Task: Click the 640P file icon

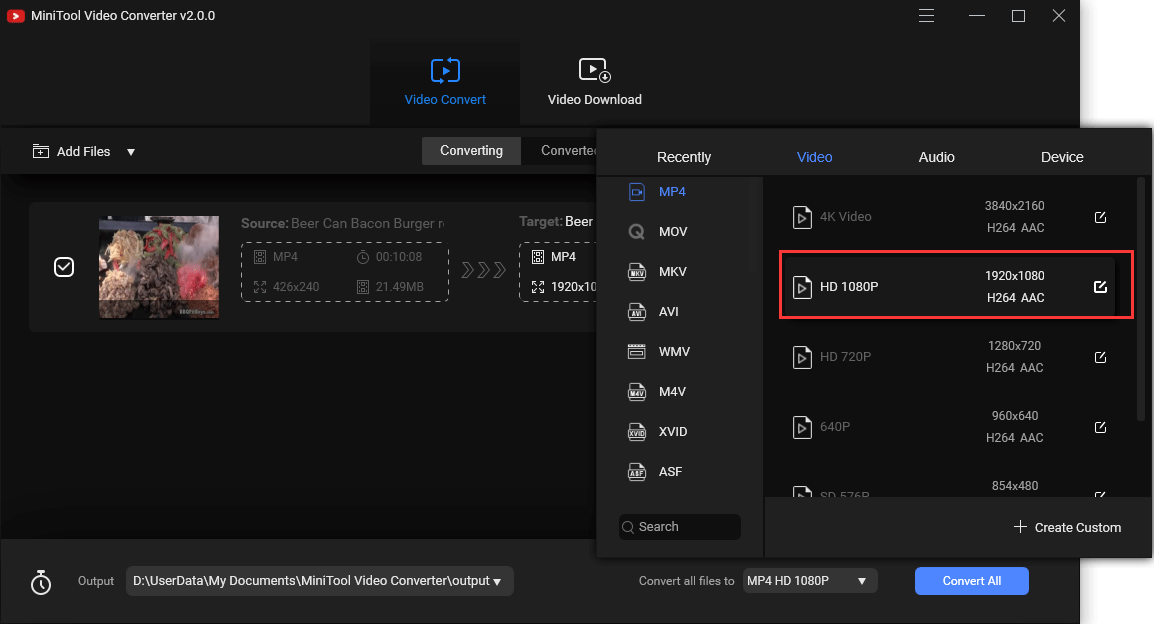Action: pos(801,427)
